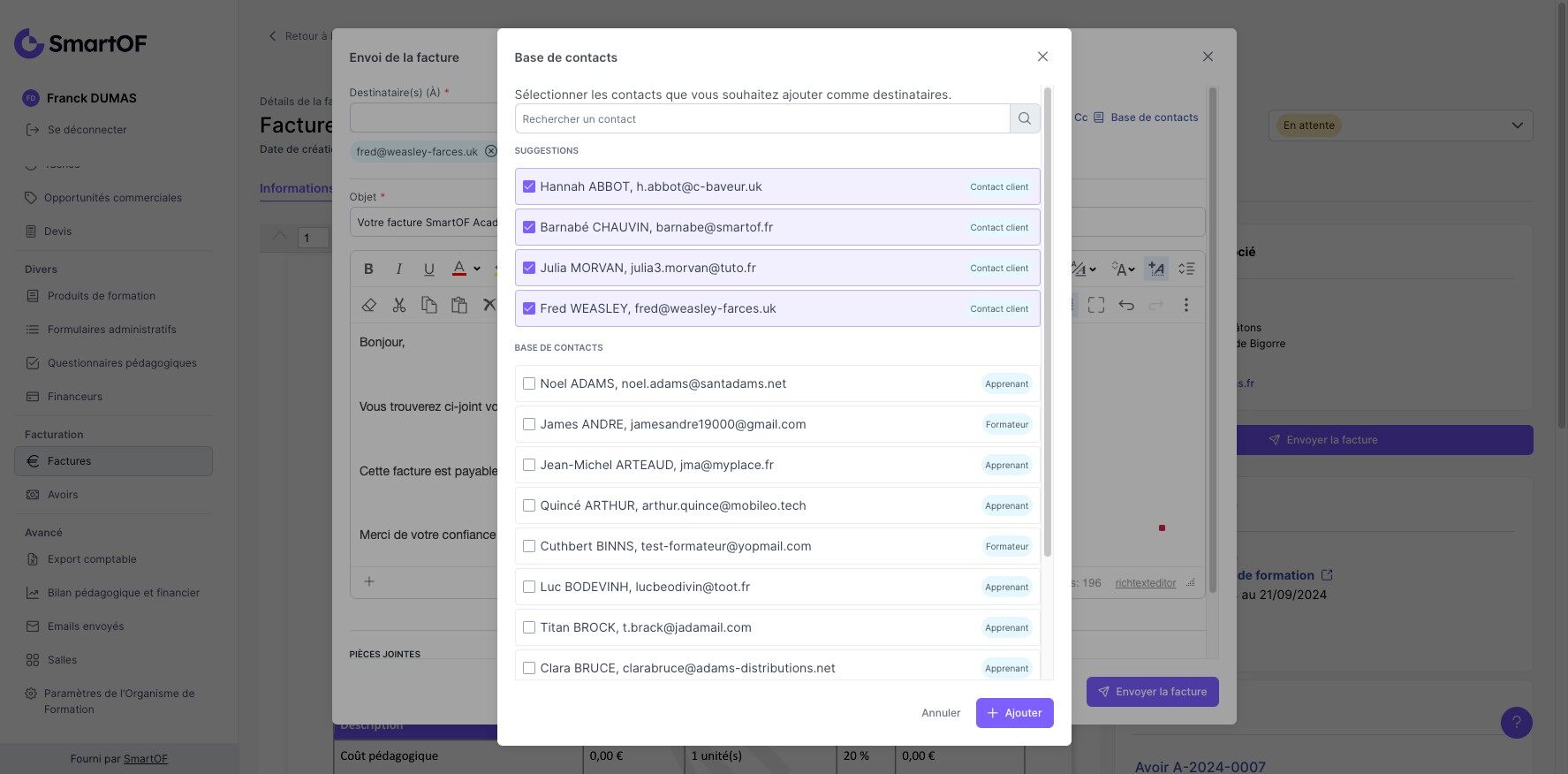
Task: Select Luc BODEVINH checkbox
Action: coord(529,587)
